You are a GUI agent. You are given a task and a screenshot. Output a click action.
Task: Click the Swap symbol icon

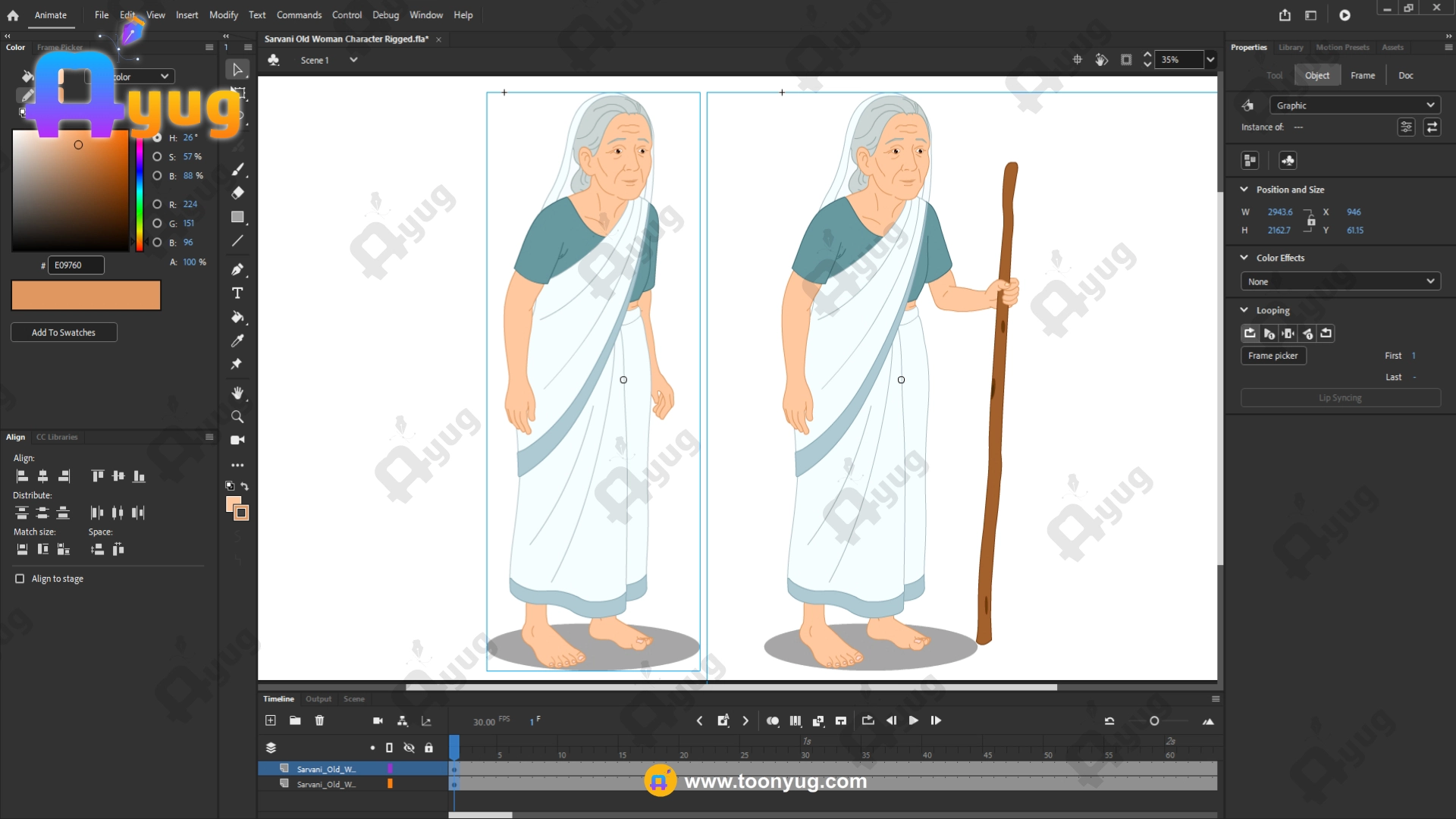pyautogui.click(x=1432, y=127)
